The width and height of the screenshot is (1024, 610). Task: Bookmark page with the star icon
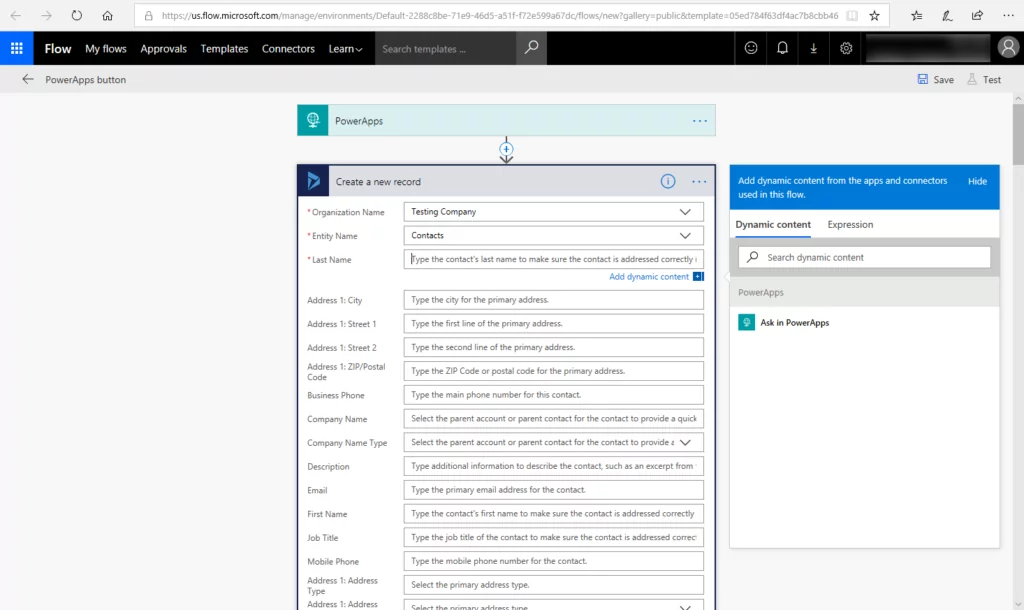(x=874, y=16)
